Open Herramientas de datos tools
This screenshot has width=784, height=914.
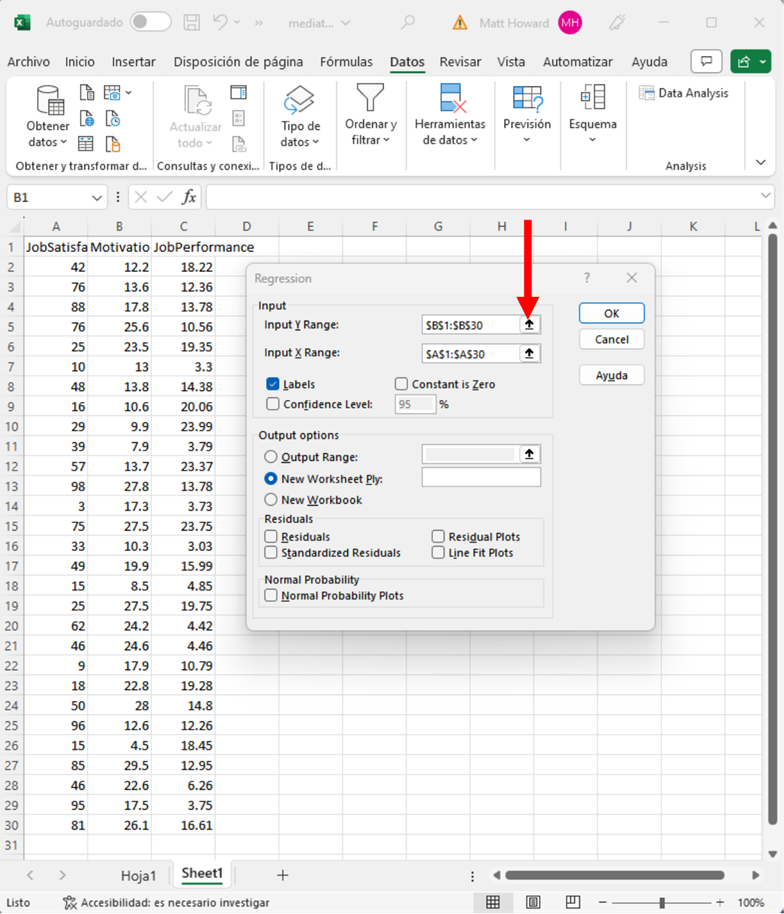[x=450, y=115]
